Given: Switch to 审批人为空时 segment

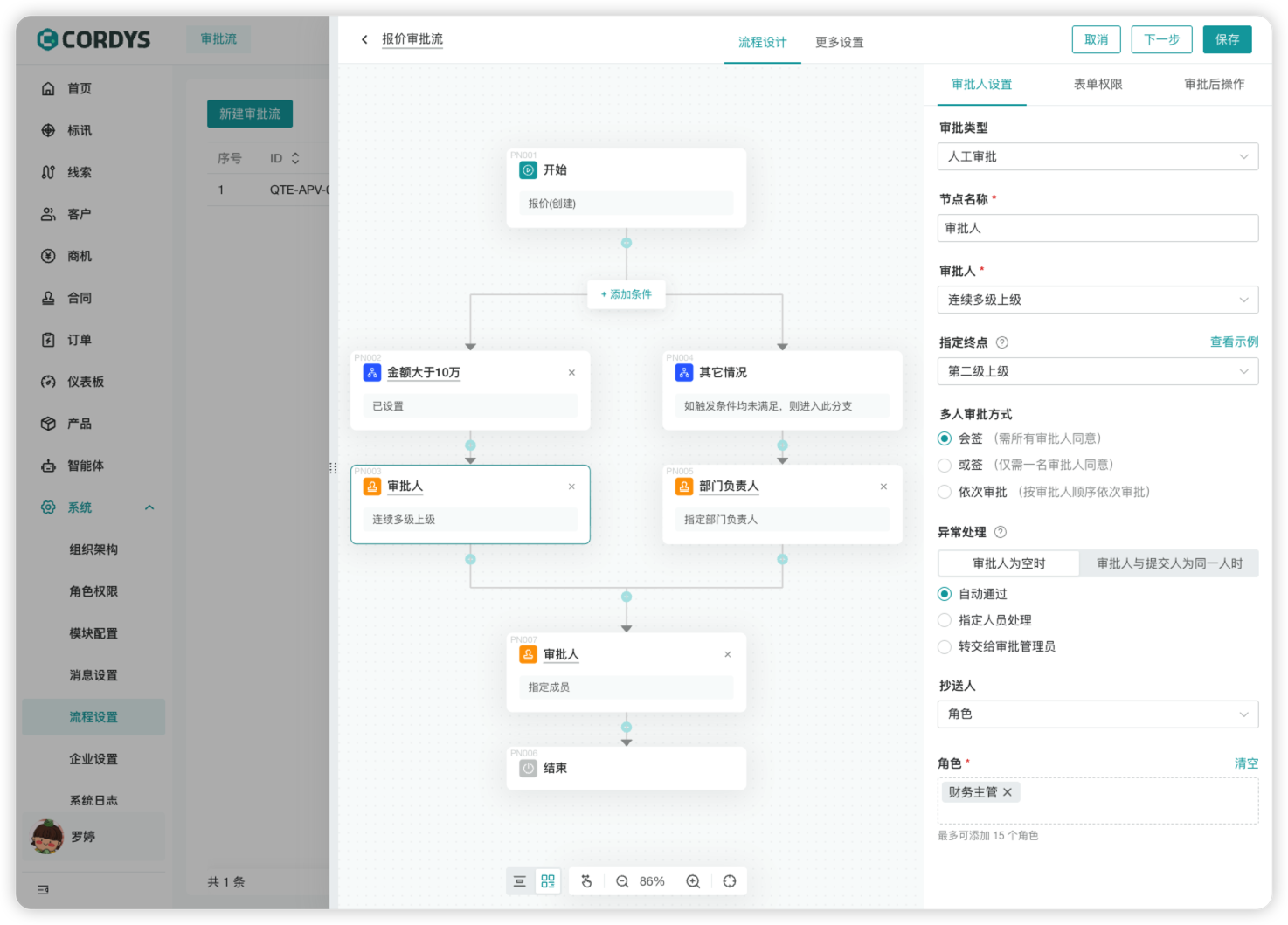Looking at the screenshot, I should (1009, 563).
